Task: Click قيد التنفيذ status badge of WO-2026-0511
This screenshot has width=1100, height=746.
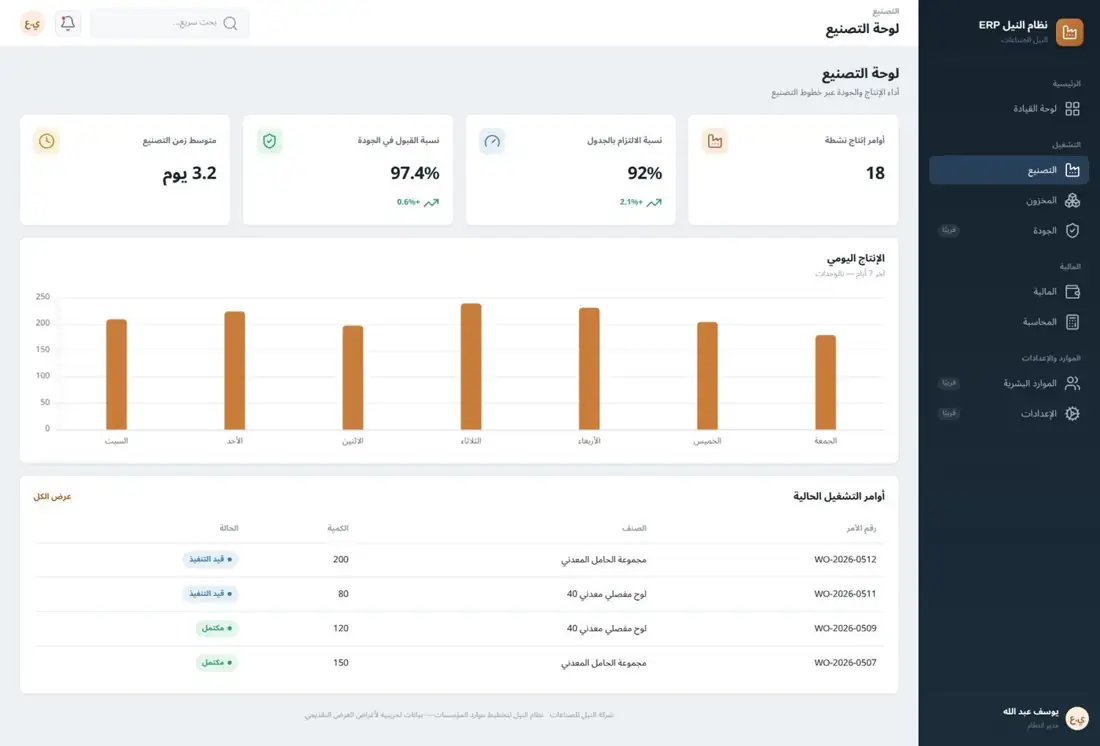Action: (210, 594)
